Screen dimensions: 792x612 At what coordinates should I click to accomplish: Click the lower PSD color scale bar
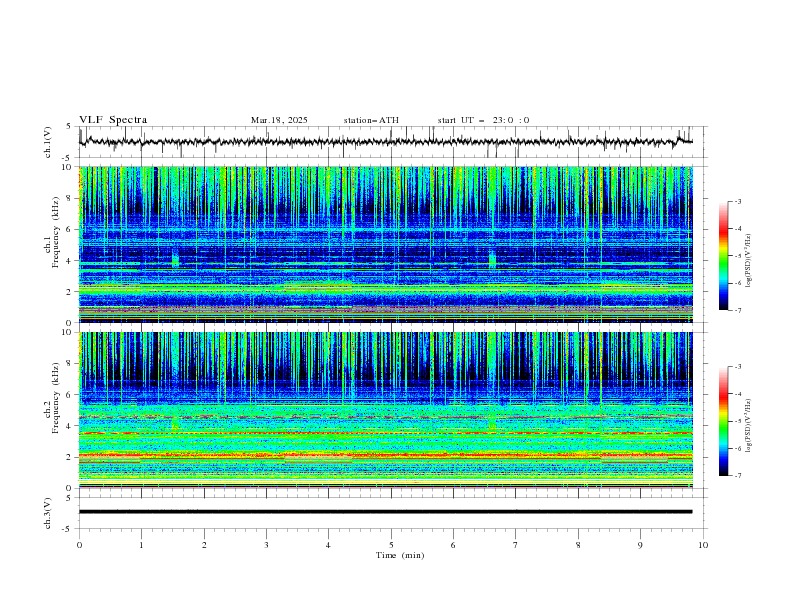click(x=723, y=421)
